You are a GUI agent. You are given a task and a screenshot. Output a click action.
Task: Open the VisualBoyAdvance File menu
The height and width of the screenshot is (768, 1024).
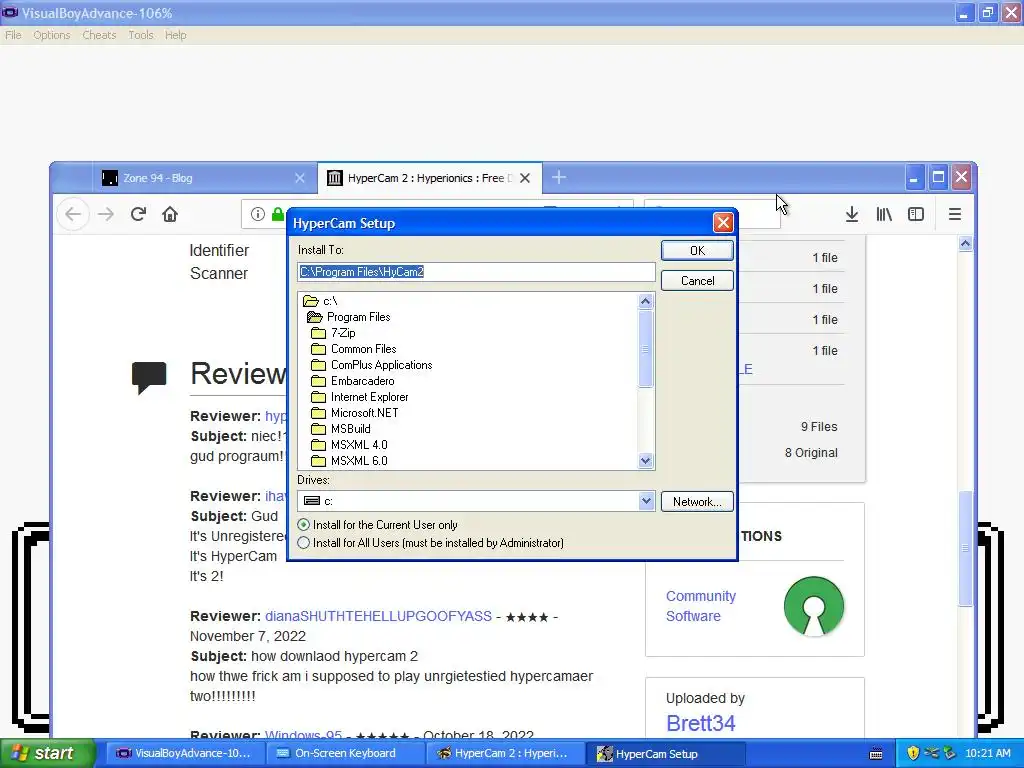[13, 35]
